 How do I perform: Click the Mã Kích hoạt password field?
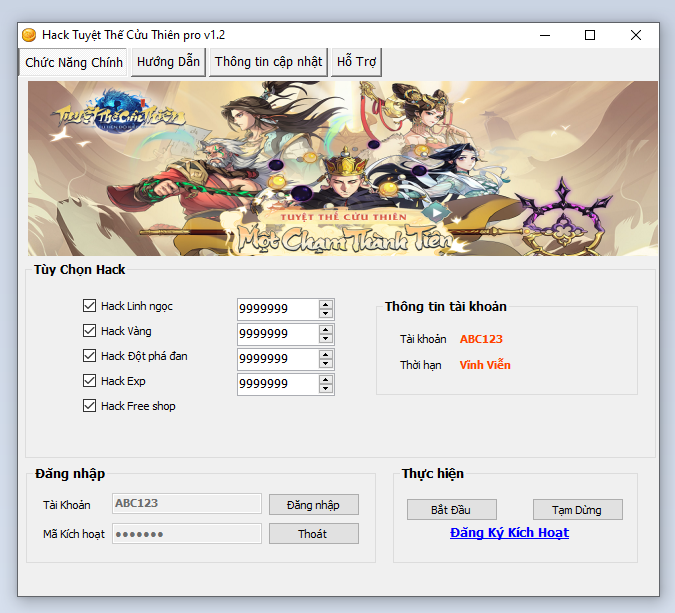[186, 534]
